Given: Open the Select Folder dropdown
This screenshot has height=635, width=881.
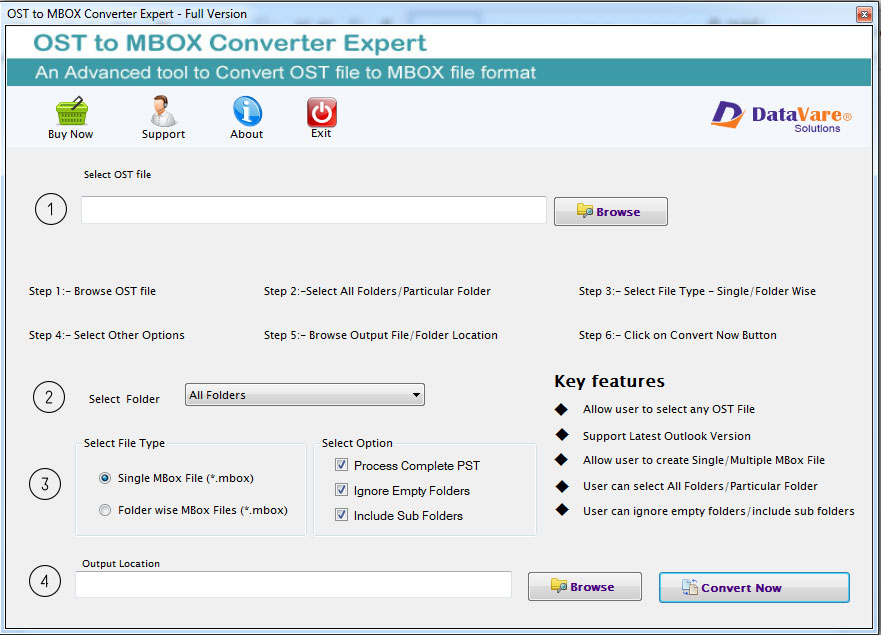Looking at the screenshot, I should (x=305, y=394).
